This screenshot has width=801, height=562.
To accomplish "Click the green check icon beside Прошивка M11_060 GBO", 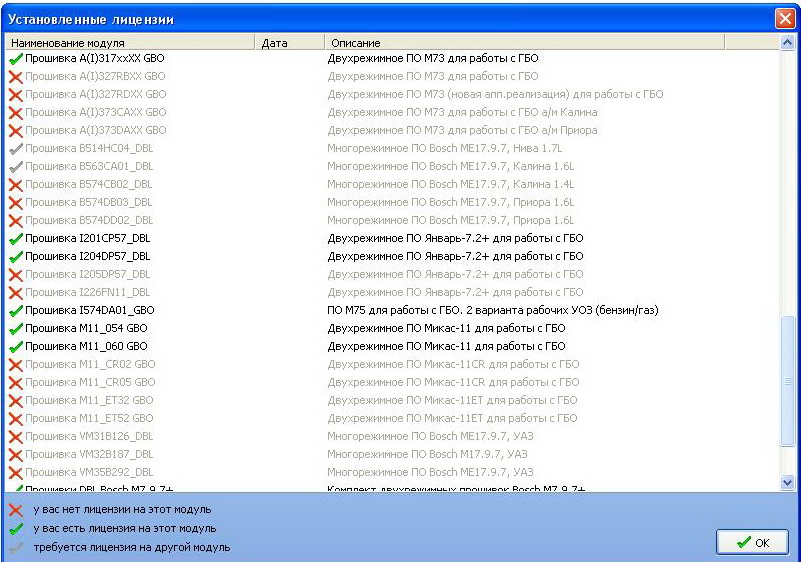I will [x=16, y=347].
